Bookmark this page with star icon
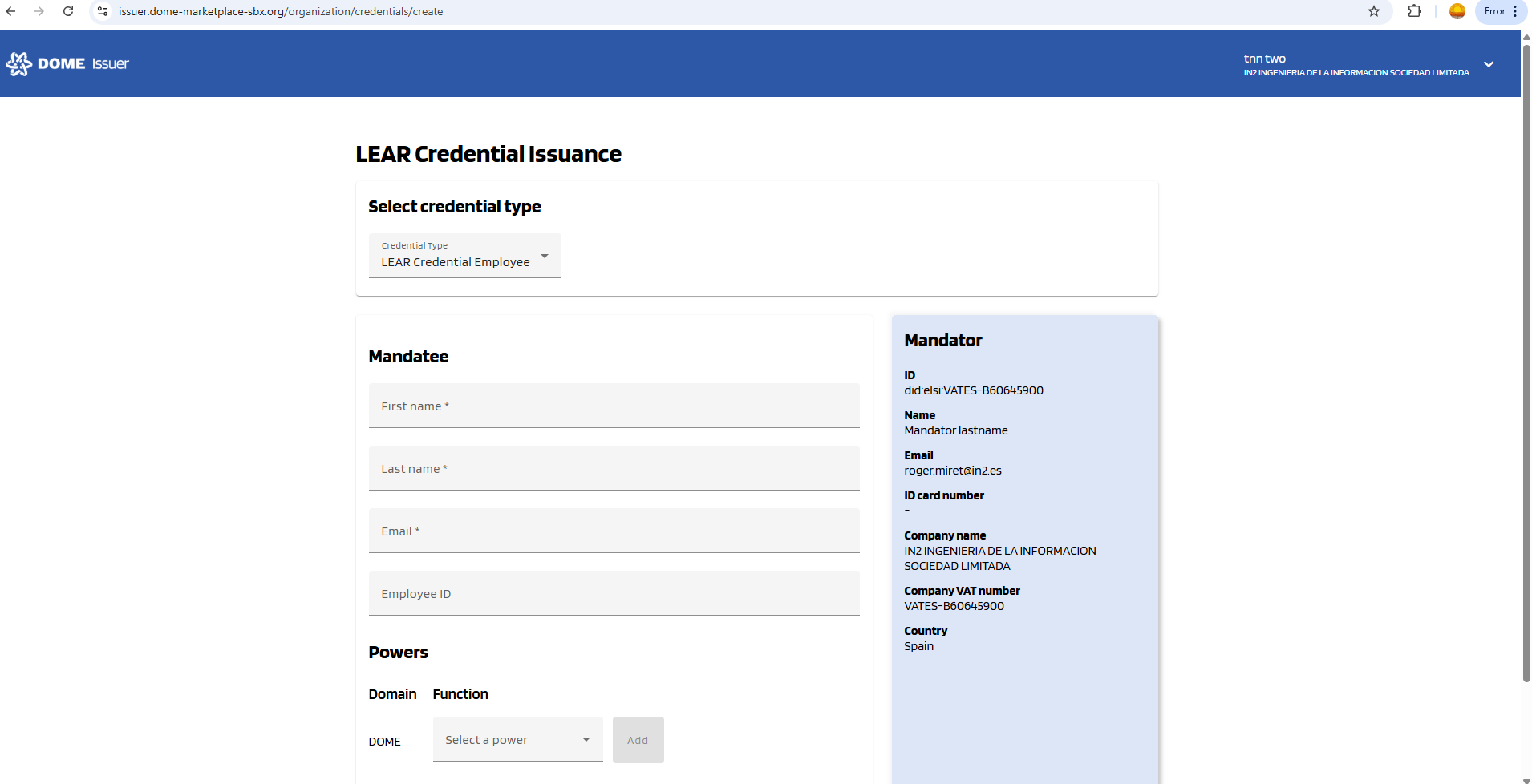The image size is (1532, 784). pos(1374,11)
